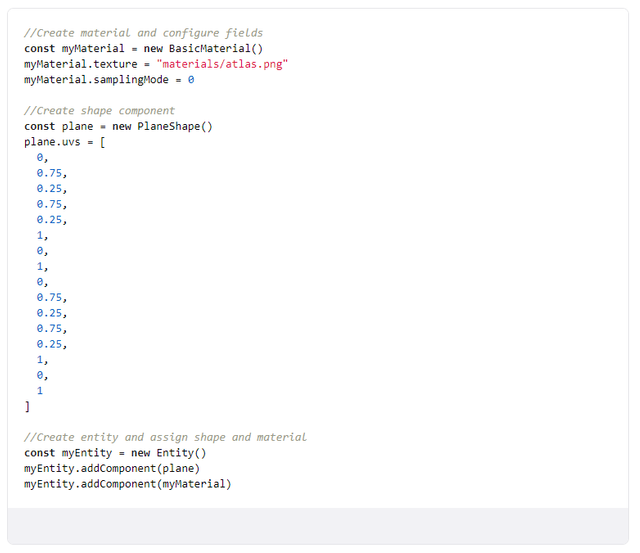Click the samplingMode value "0"

191,80
